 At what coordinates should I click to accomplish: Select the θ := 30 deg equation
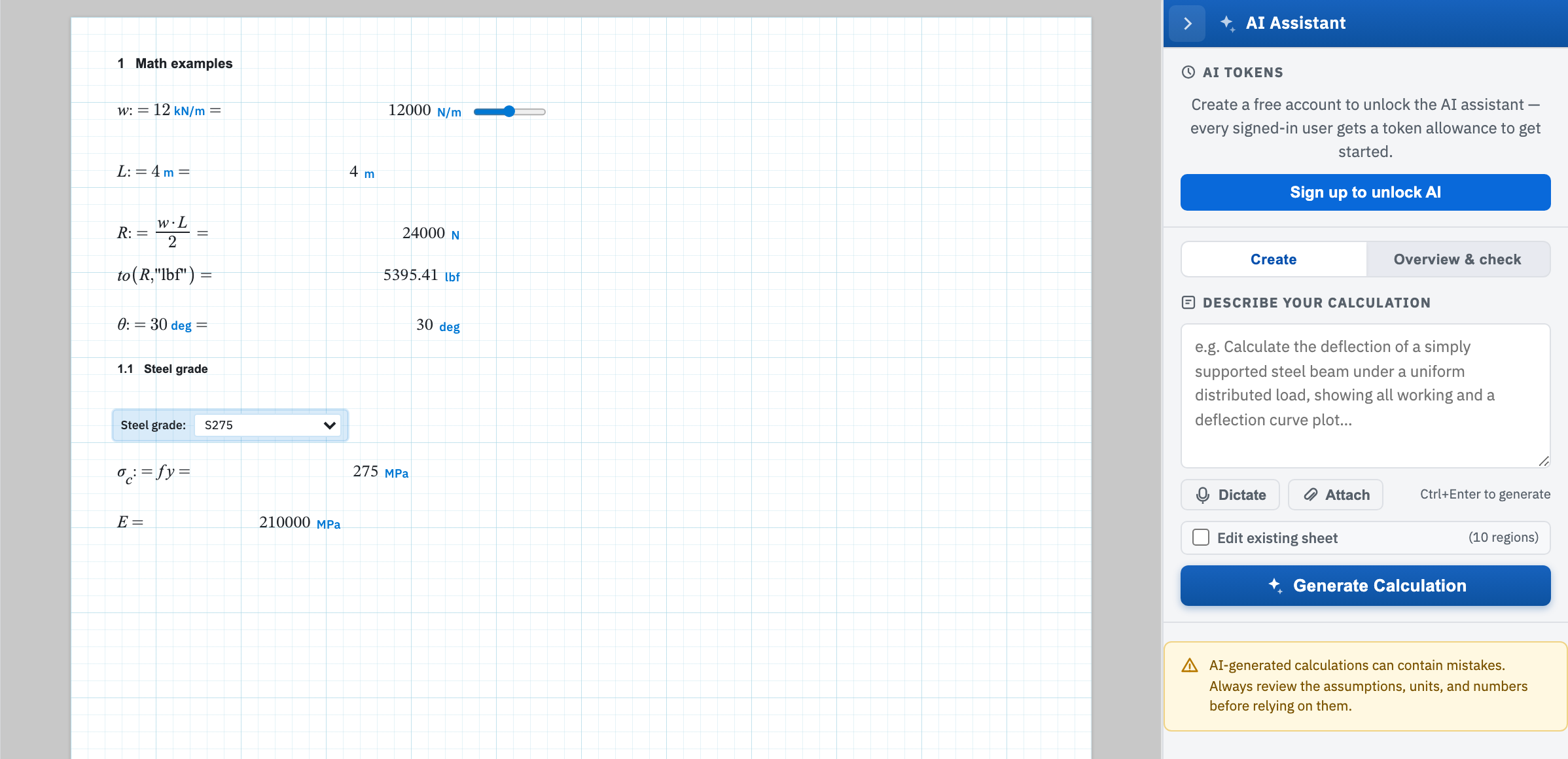click(162, 325)
